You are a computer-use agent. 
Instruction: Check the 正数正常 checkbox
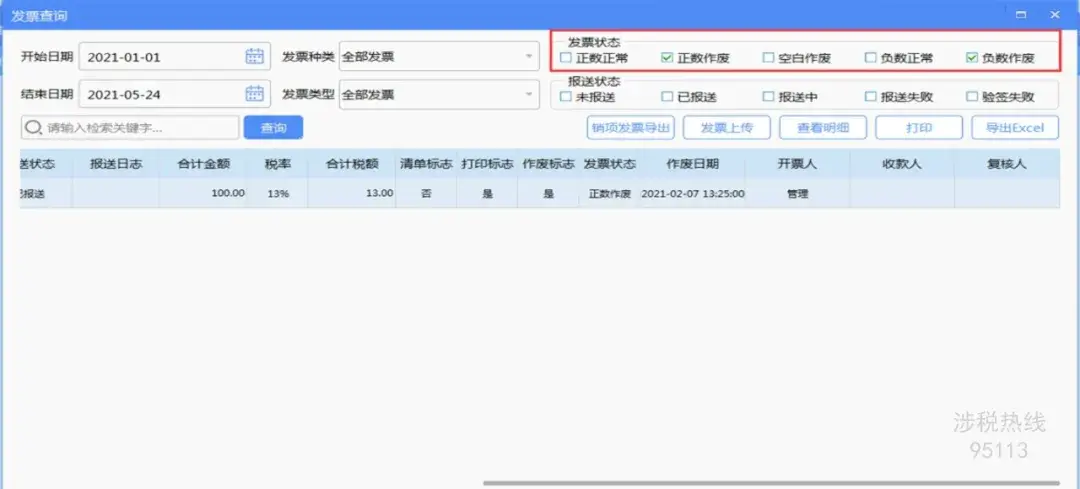(565, 58)
